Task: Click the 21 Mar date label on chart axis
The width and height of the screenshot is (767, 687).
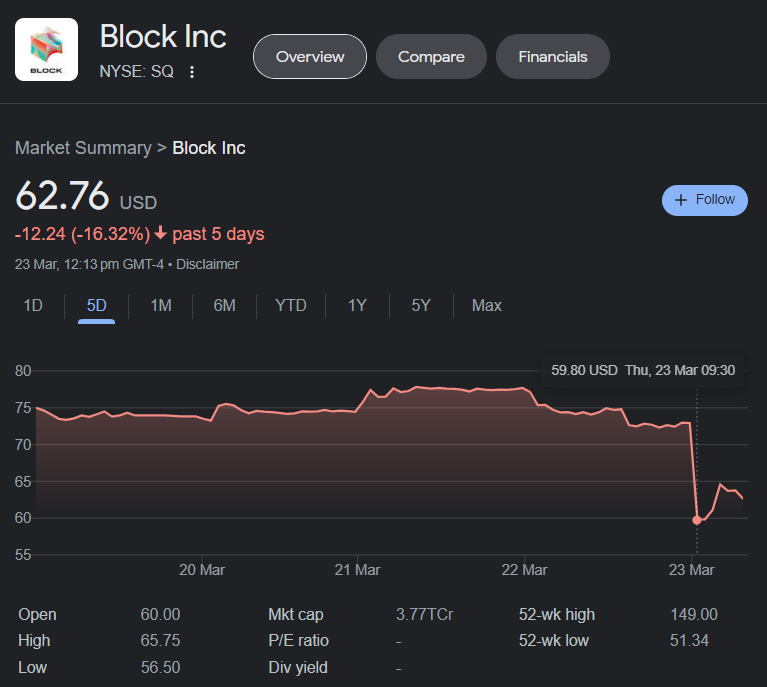Action: pos(357,570)
